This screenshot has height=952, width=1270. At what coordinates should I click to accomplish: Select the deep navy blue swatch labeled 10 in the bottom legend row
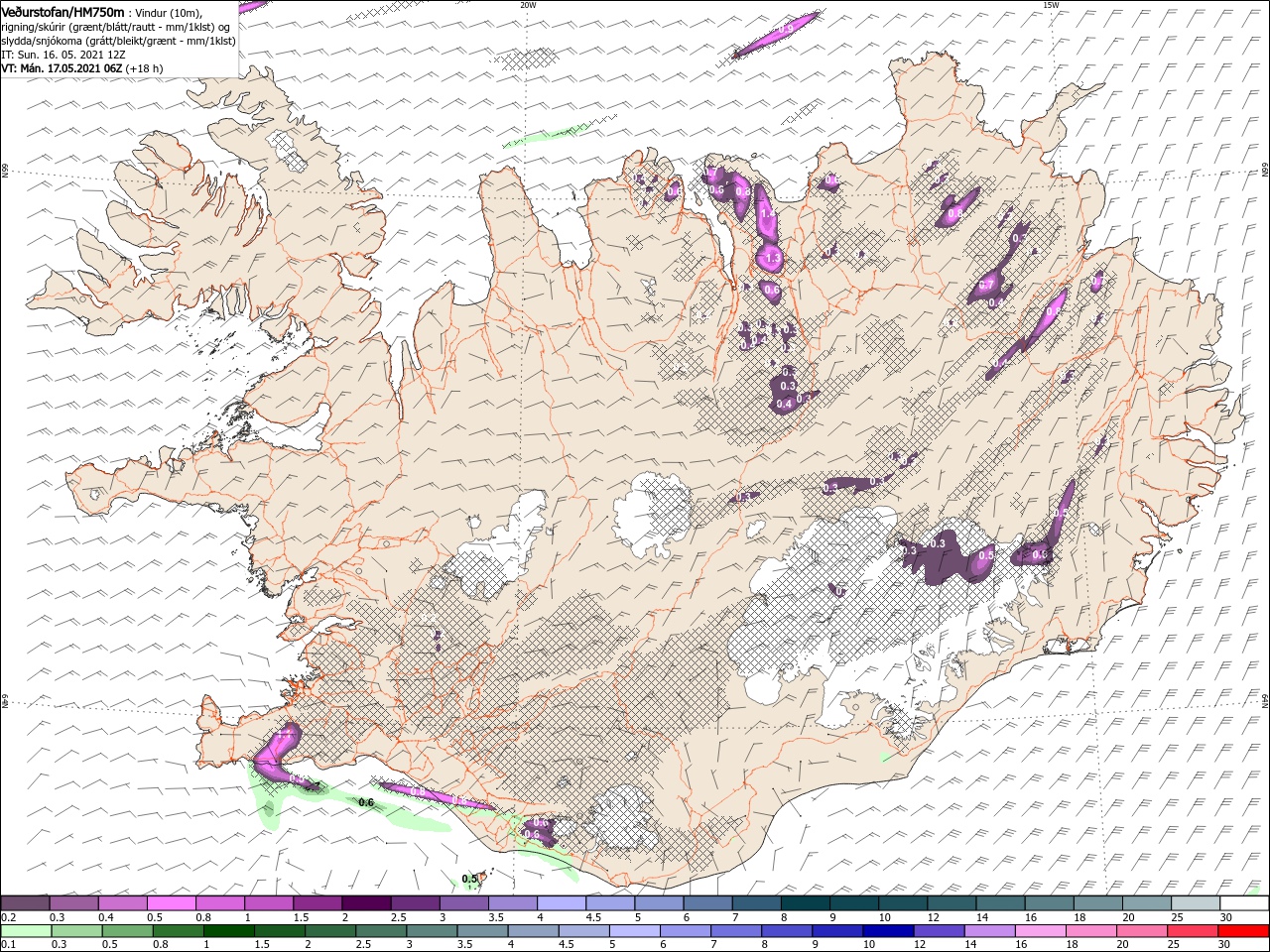[887, 931]
